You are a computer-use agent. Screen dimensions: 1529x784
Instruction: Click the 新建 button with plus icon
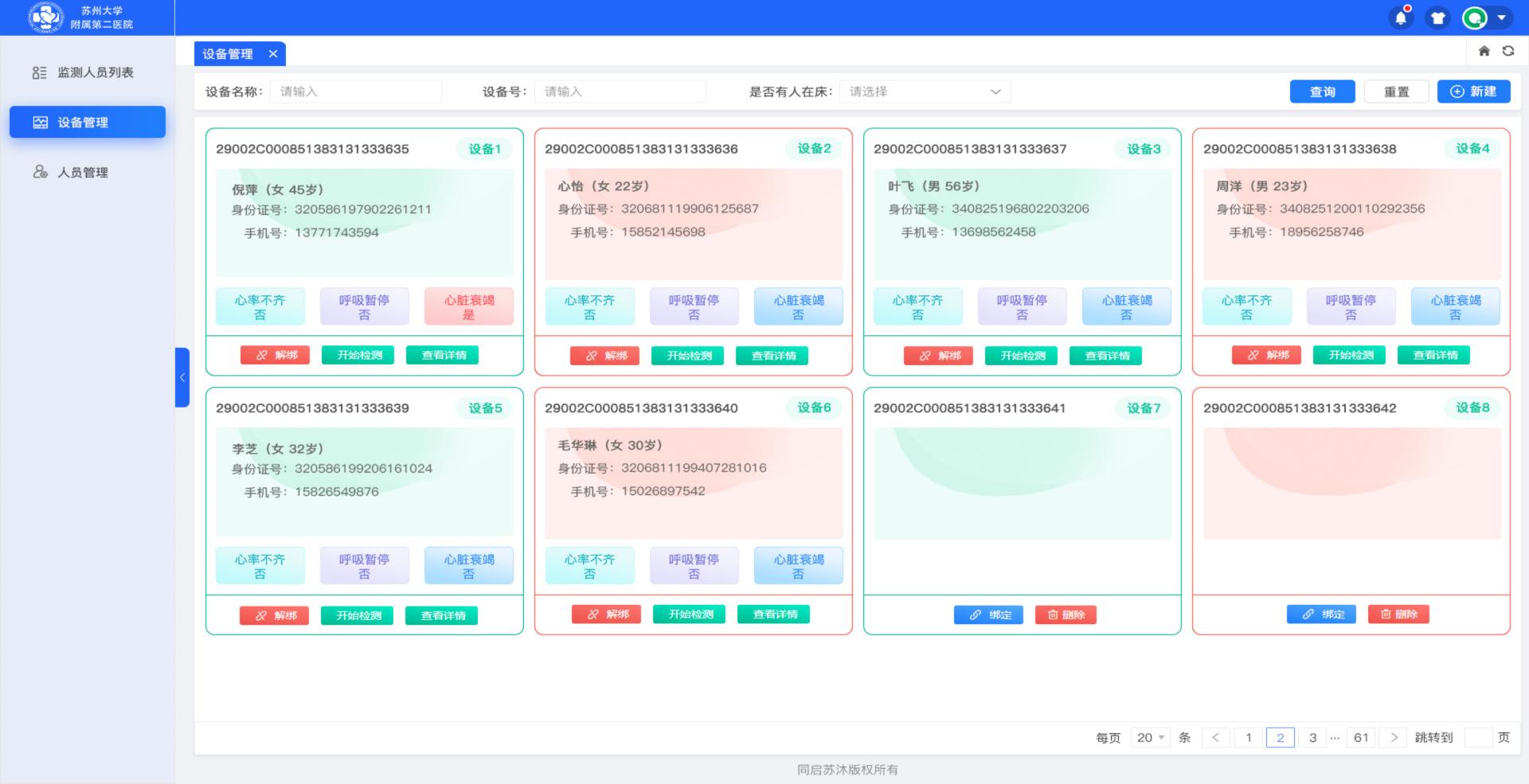click(x=1473, y=92)
